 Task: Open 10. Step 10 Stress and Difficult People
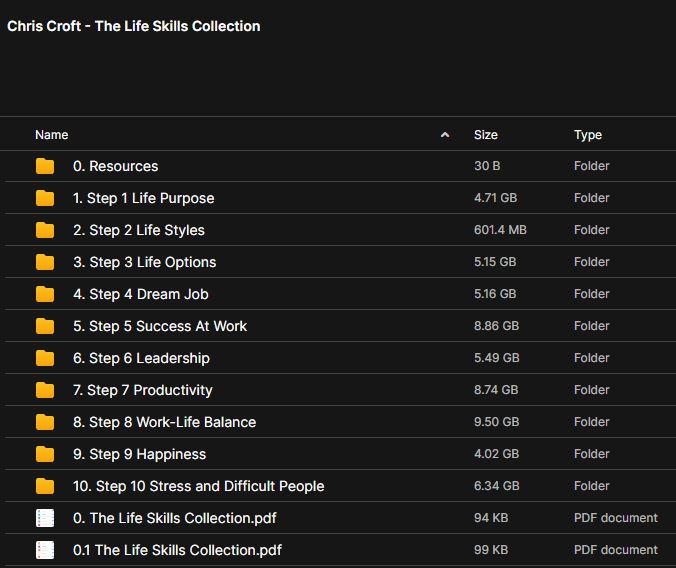[198, 486]
